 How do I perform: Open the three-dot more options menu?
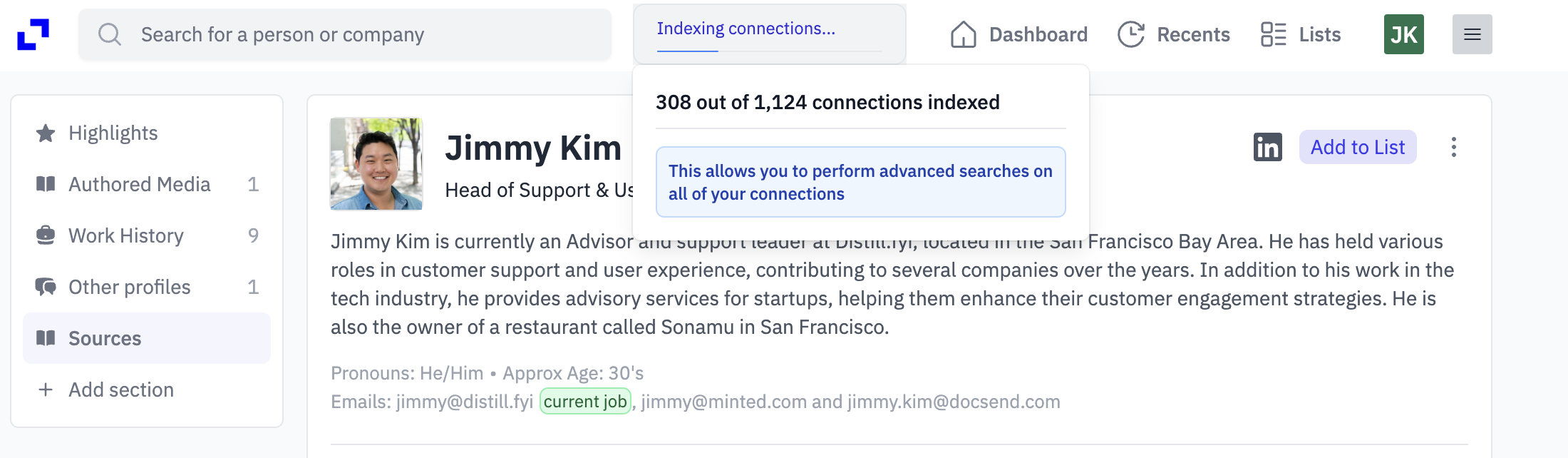coord(1453,147)
